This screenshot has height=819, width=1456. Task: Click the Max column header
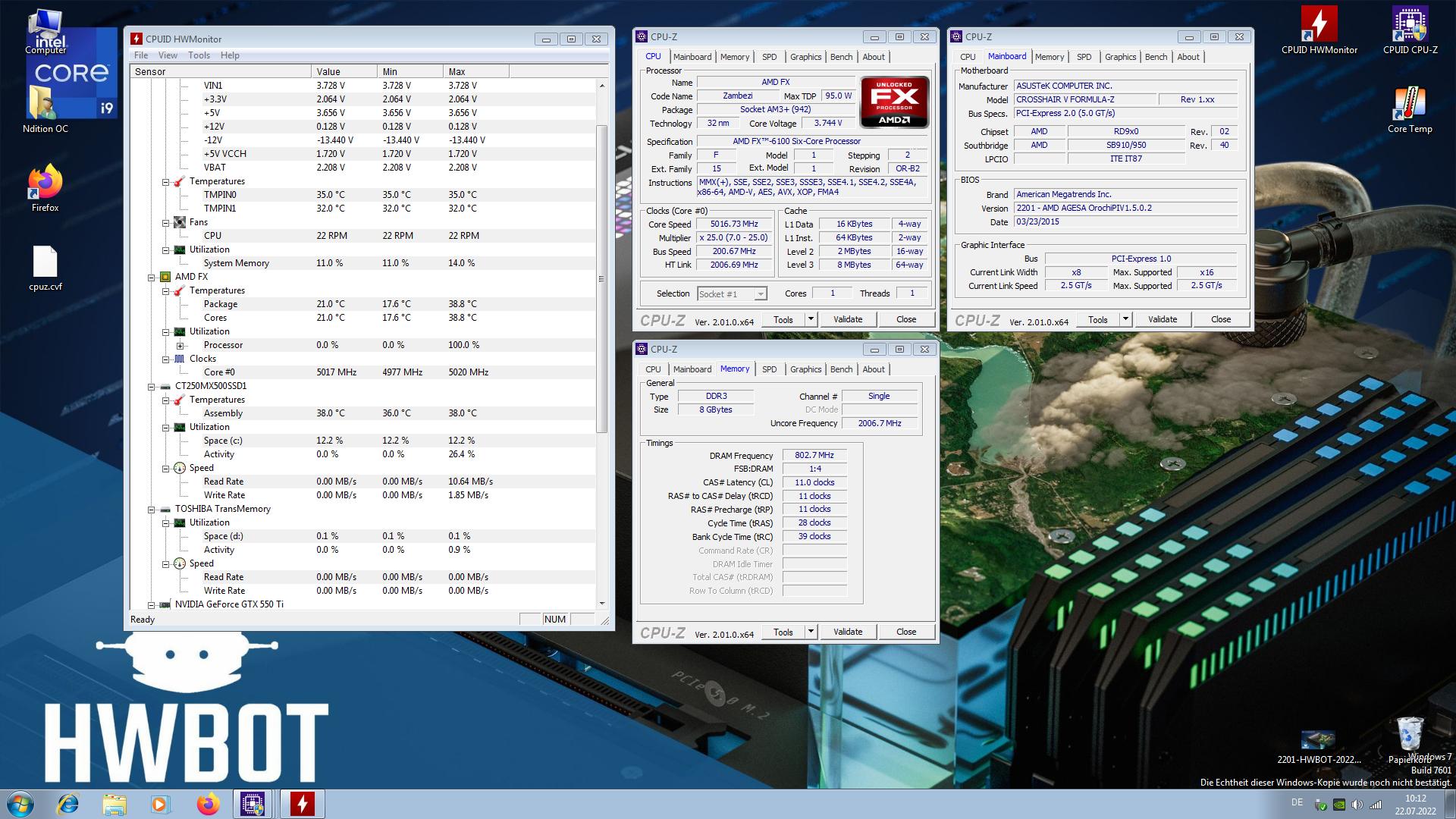pos(476,71)
